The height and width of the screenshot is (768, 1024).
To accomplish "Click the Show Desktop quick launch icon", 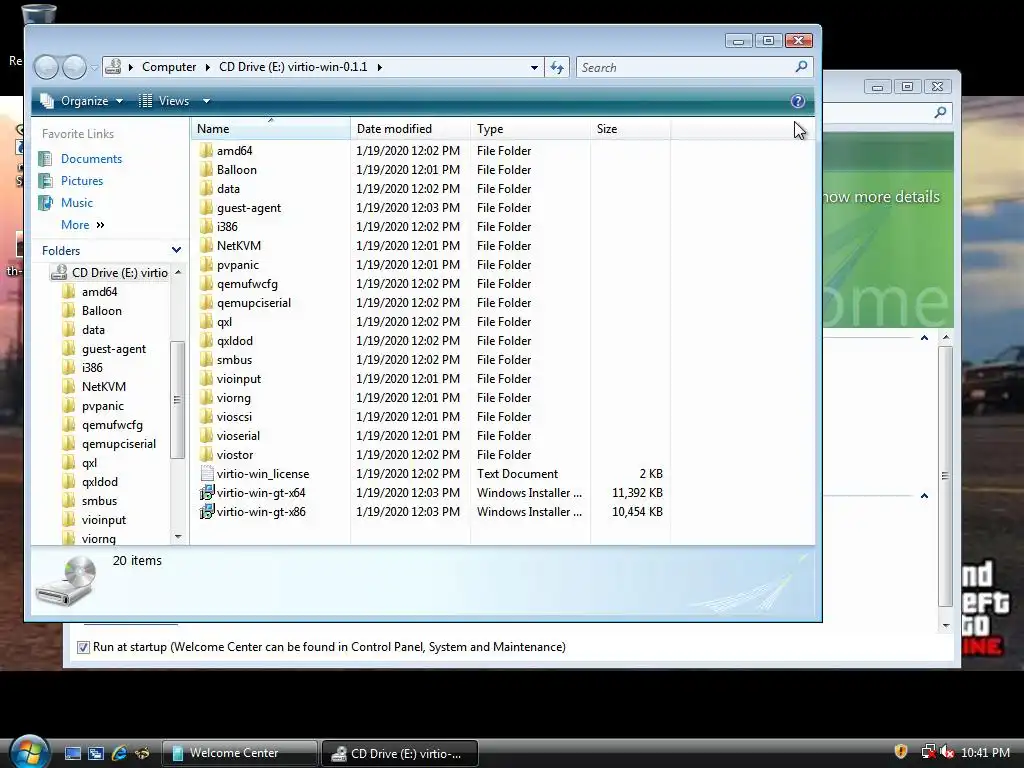I will point(72,753).
